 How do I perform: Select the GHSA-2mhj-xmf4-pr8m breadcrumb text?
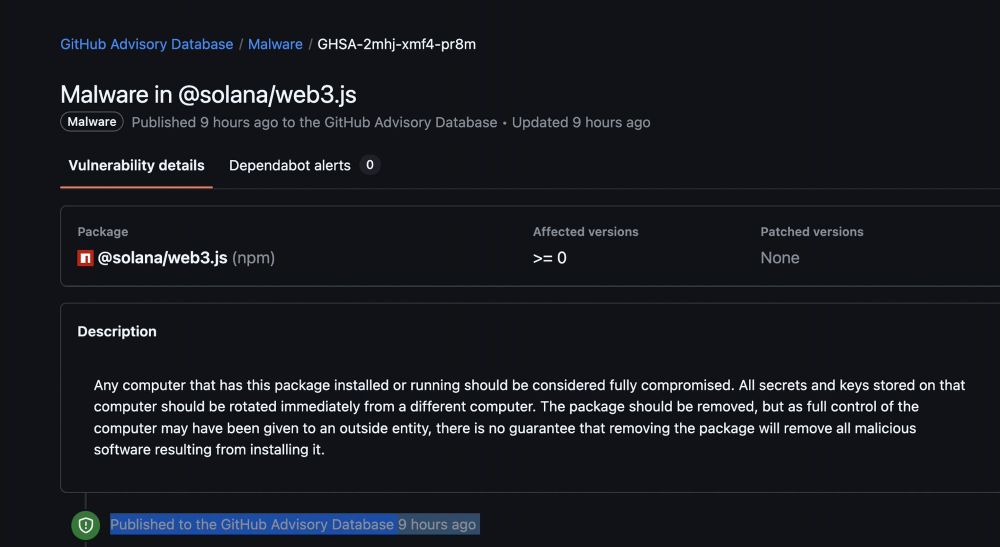[x=397, y=44]
